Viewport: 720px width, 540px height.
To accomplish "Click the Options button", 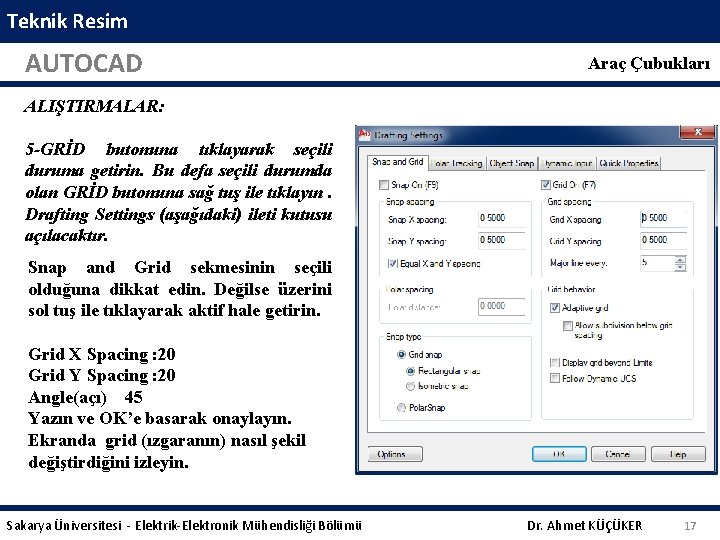I will pyautogui.click(x=395, y=454).
